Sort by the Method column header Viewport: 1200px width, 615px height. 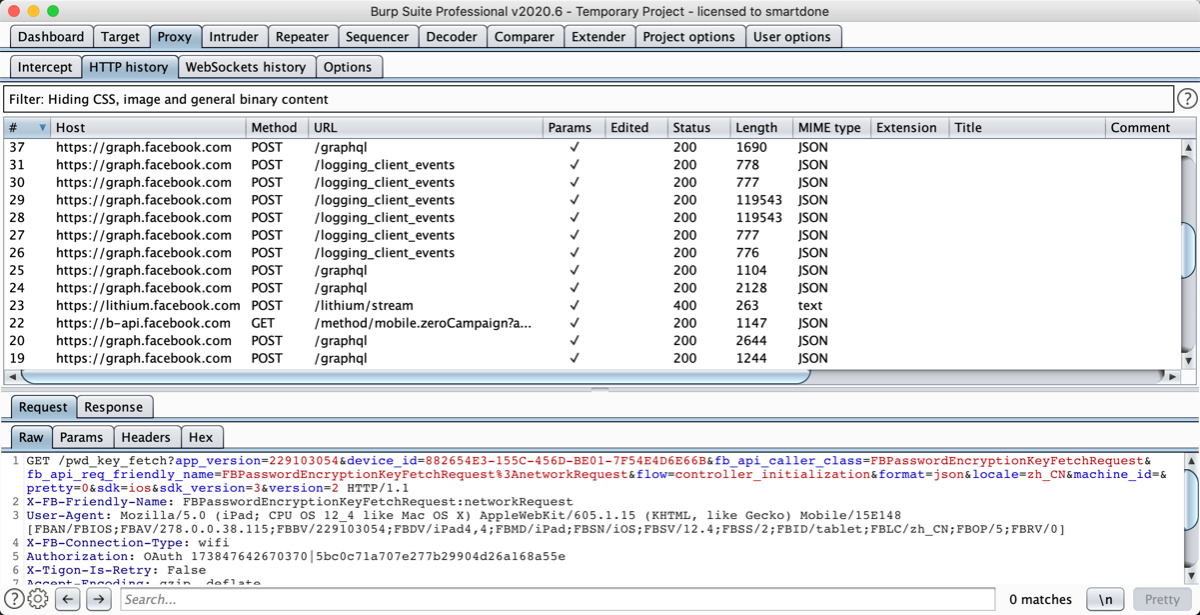(275, 128)
